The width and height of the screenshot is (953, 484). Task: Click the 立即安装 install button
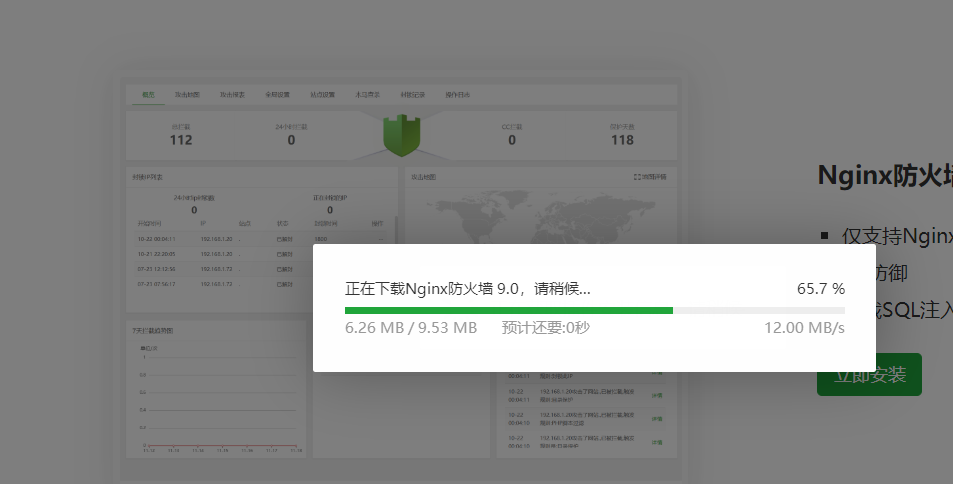[869, 375]
